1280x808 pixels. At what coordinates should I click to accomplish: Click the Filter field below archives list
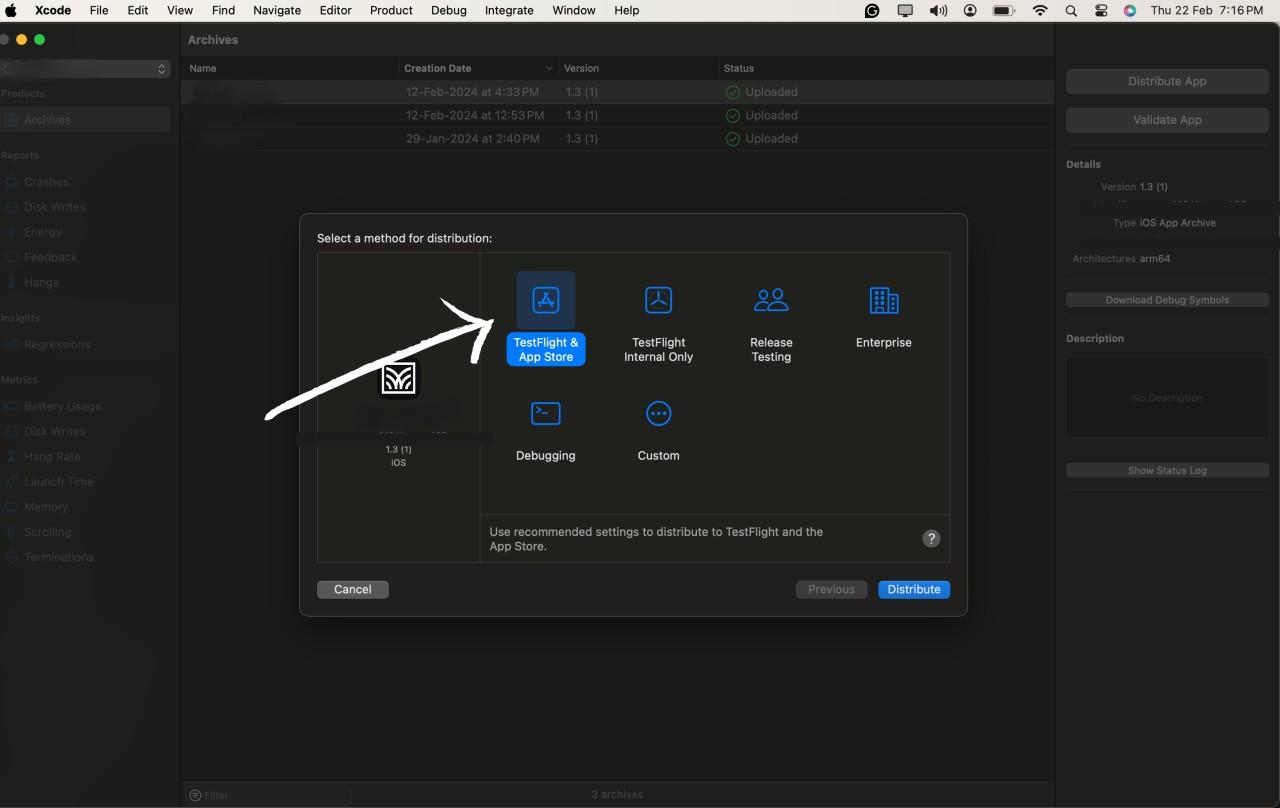269,795
